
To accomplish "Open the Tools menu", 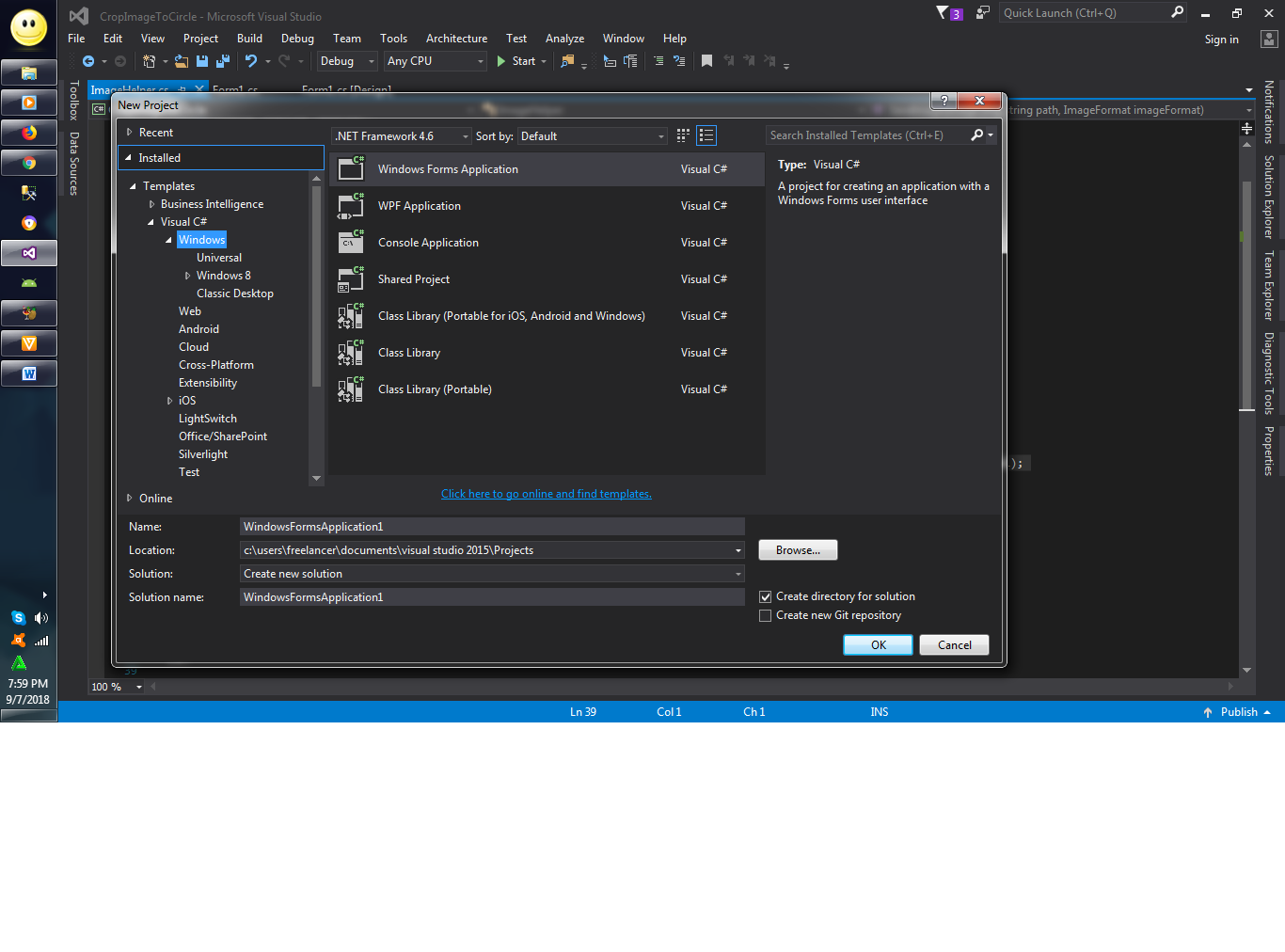I will click(393, 39).
